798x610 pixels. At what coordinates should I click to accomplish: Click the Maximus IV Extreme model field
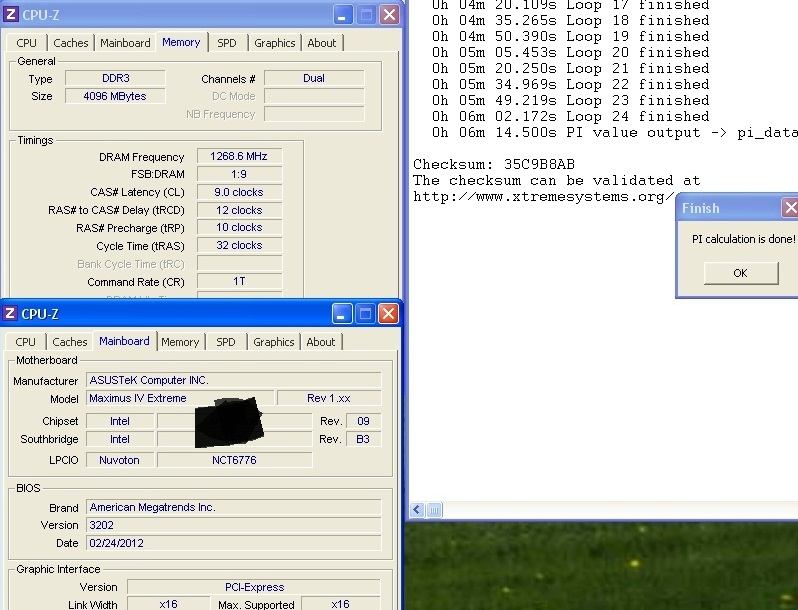tap(180, 398)
